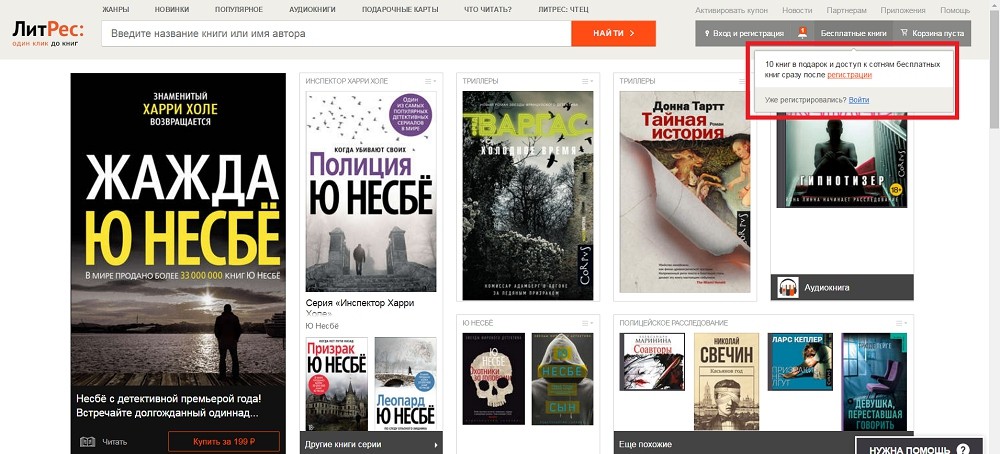Open the Корзина пуста cart
The height and width of the screenshot is (454, 1000).
pos(932,33)
